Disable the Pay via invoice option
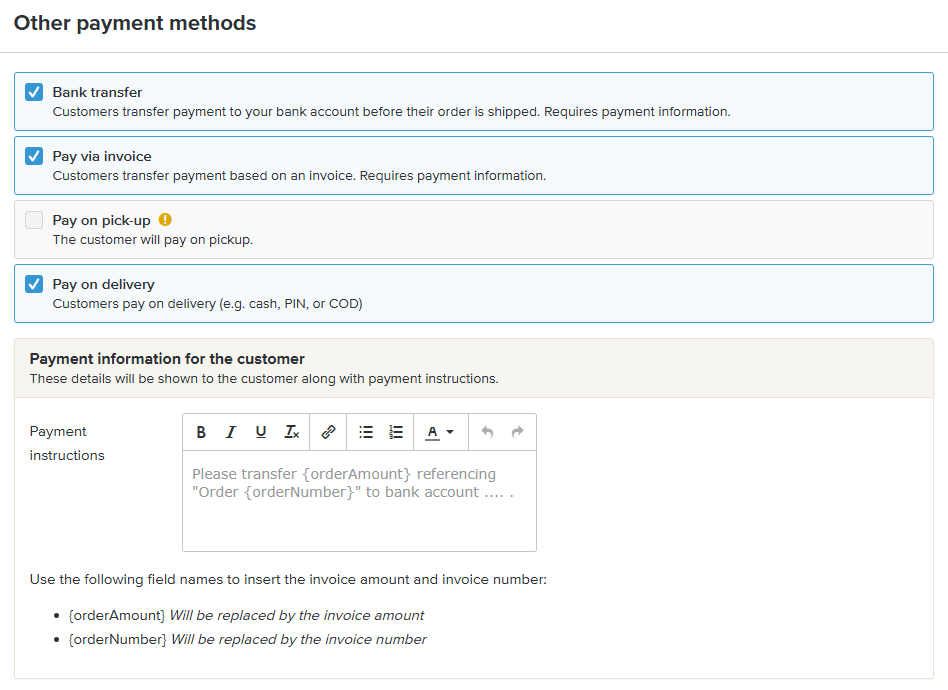 [34, 156]
